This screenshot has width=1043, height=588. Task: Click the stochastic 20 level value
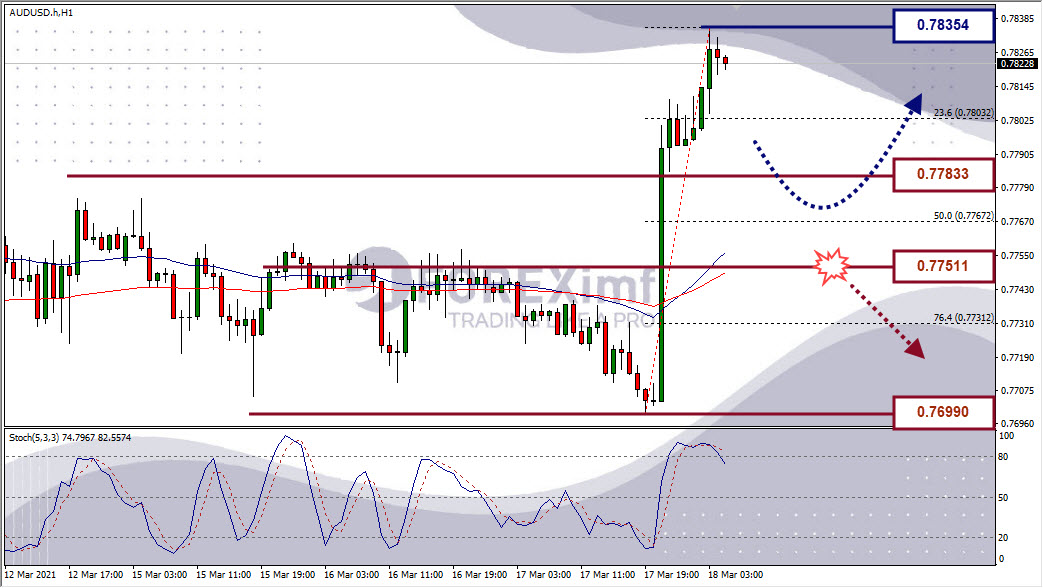click(1004, 537)
